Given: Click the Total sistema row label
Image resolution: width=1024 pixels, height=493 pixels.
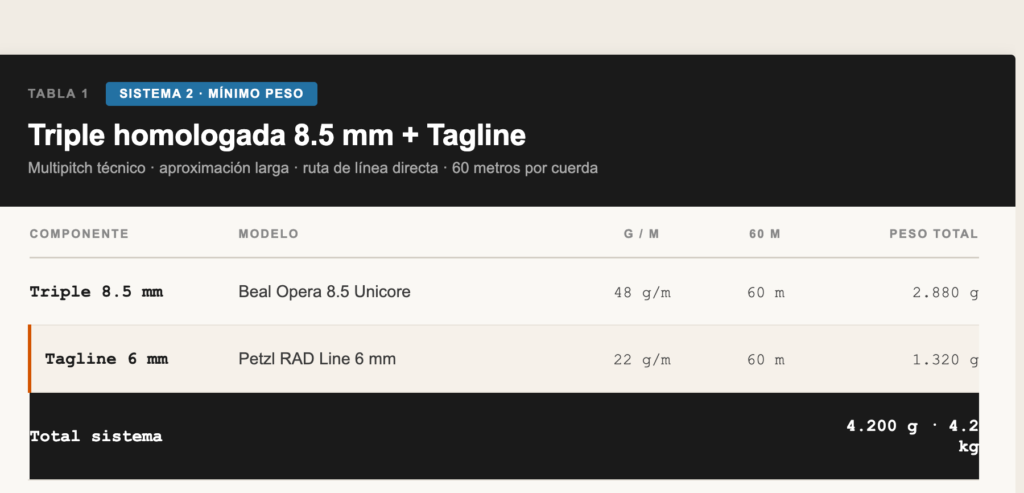Looking at the screenshot, I should 96,436.
